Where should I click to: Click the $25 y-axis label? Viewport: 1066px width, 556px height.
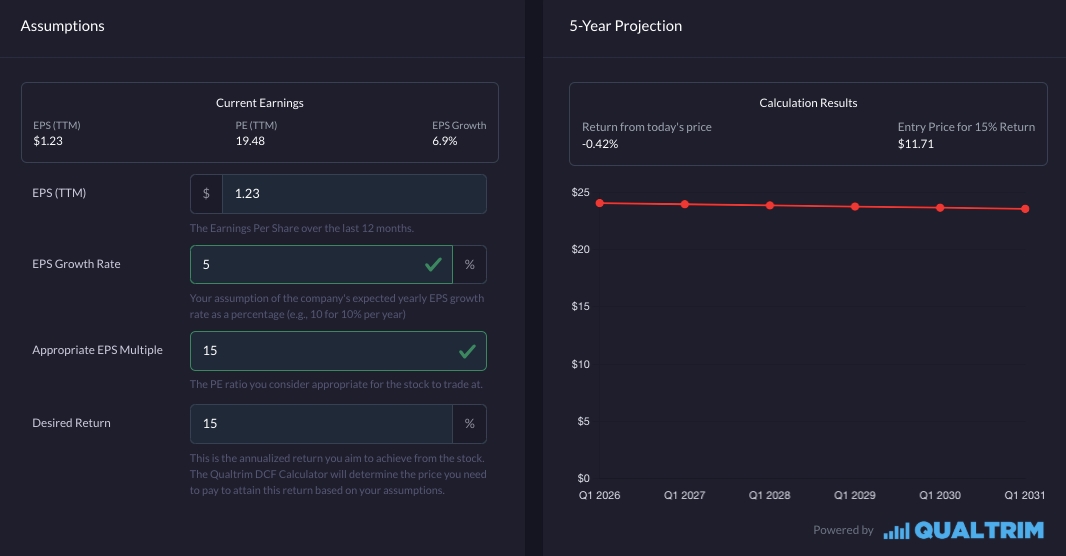[x=581, y=193]
